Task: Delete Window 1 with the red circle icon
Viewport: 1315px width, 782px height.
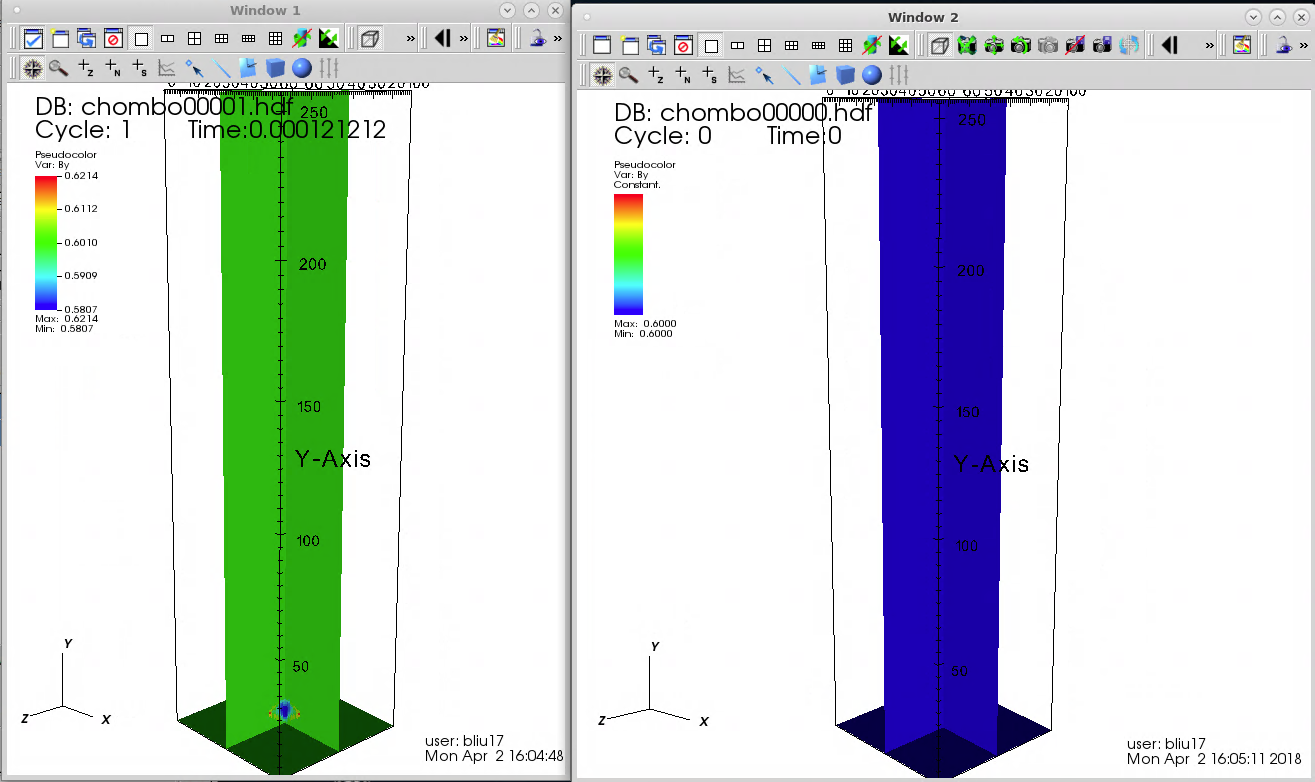Action: (113, 39)
